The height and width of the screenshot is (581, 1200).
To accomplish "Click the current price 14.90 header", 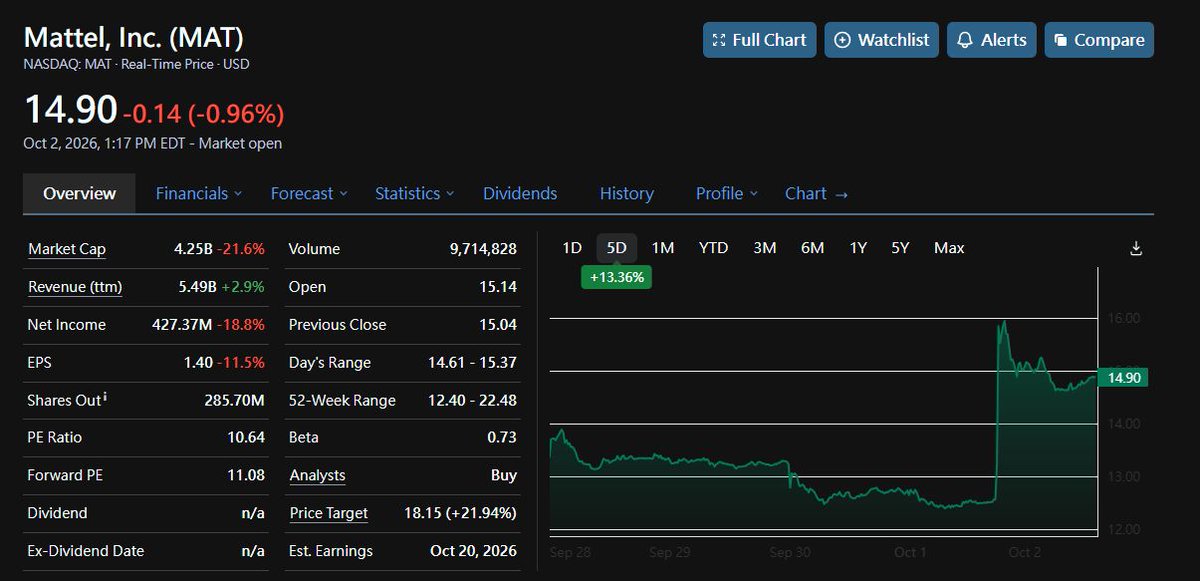I will [x=70, y=110].
